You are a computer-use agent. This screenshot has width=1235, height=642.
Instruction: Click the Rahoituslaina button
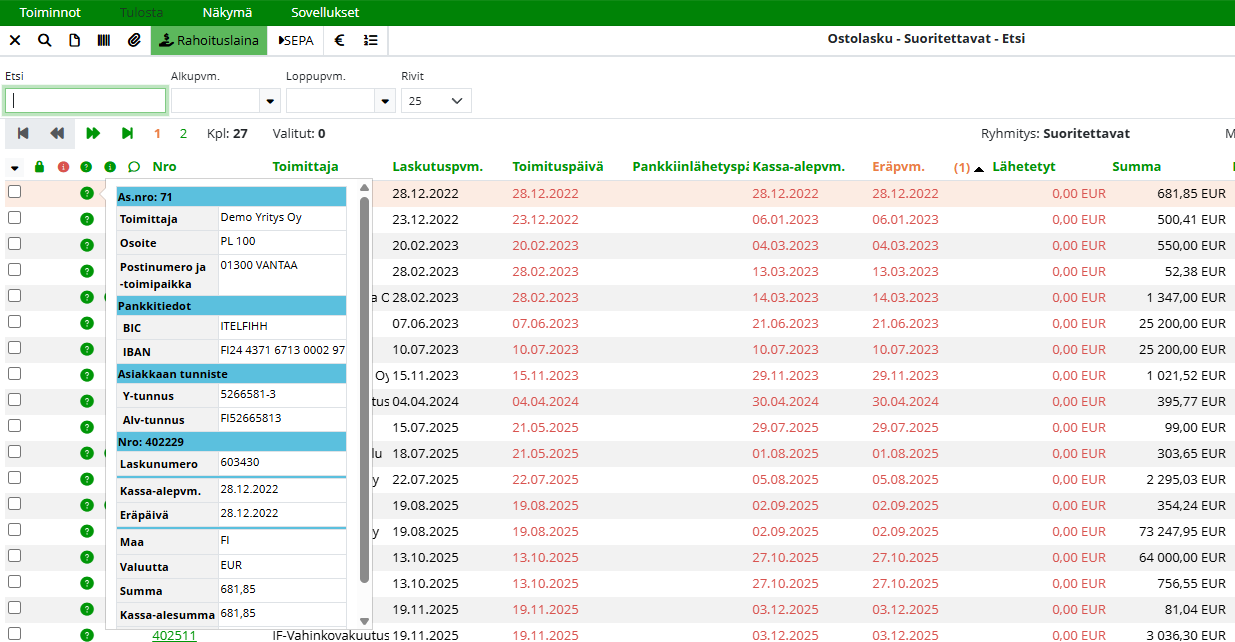(209, 41)
